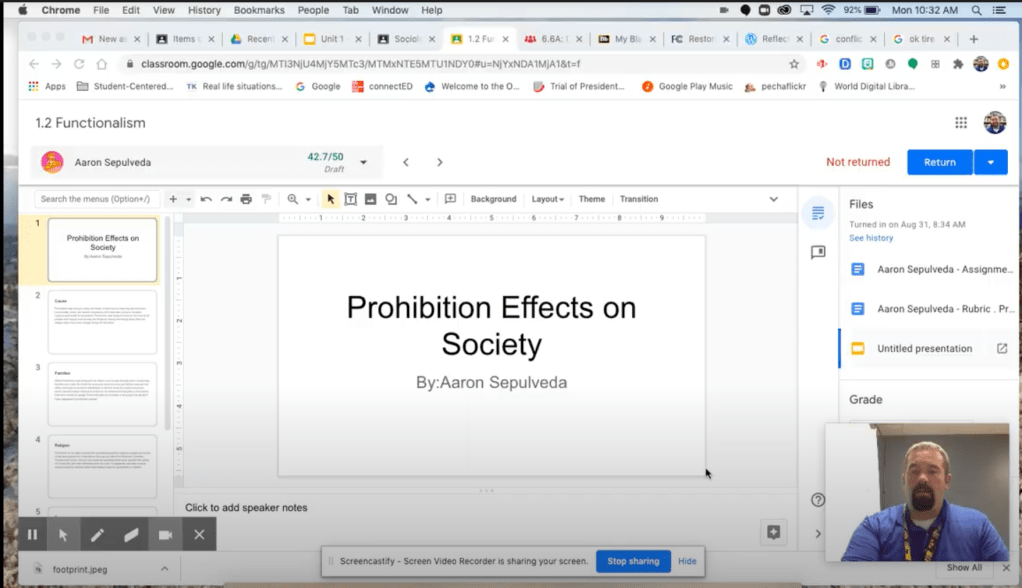The image size is (1022, 588).
Task: Click the blue Return button
Action: (x=939, y=162)
